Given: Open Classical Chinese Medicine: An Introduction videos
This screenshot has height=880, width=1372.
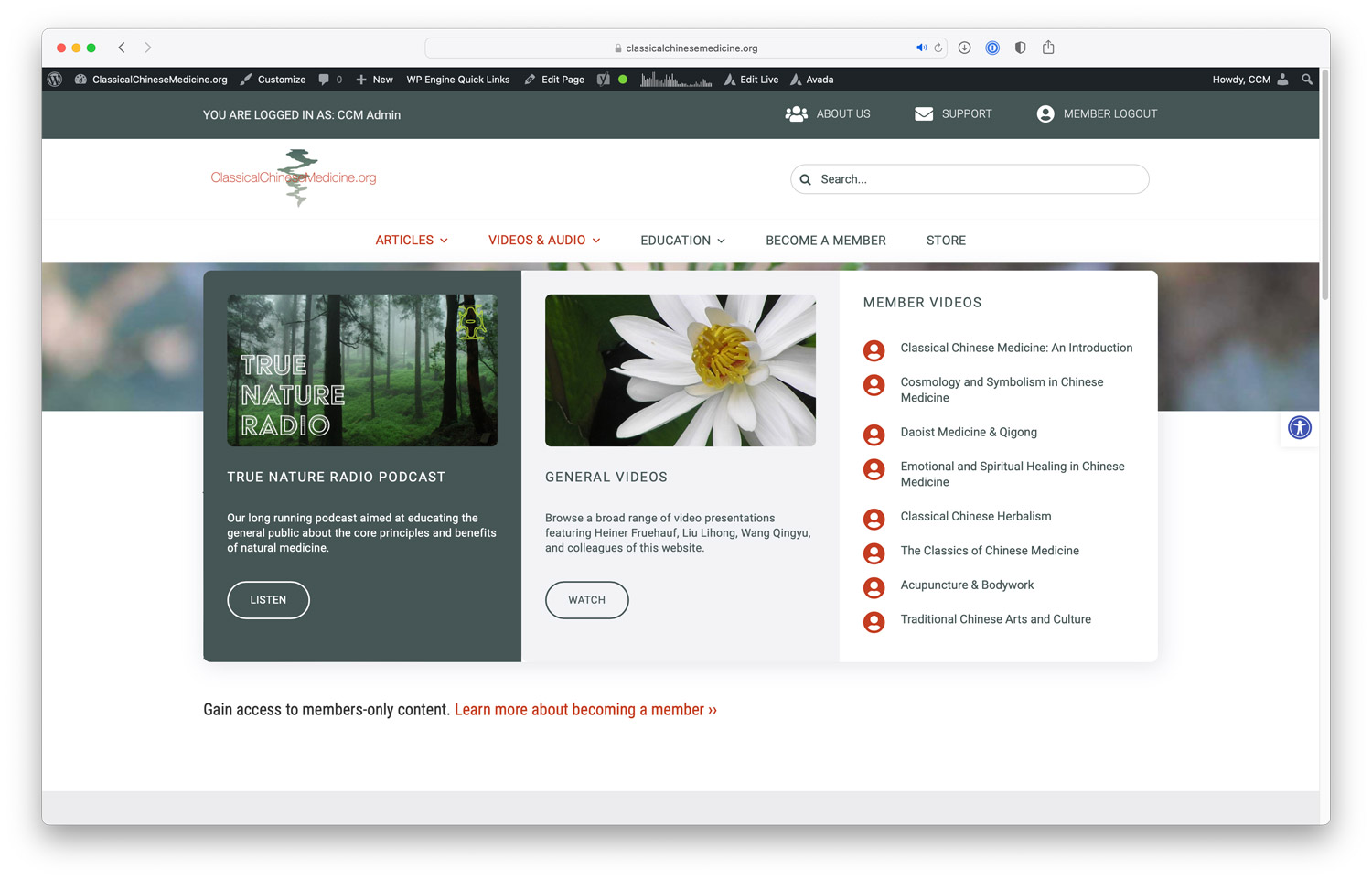Looking at the screenshot, I should point(1016,348).
